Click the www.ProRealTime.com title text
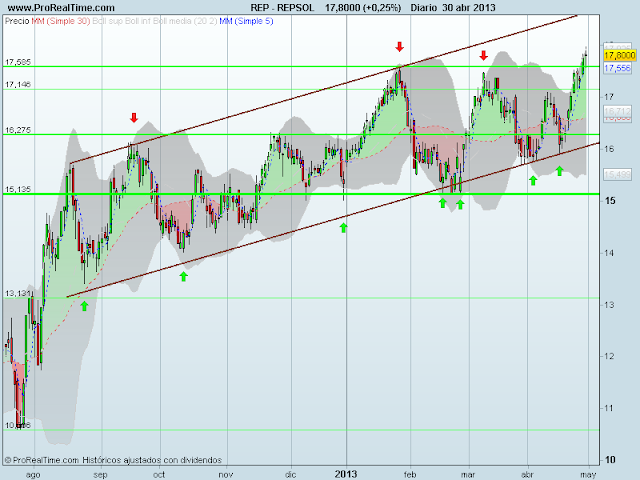This screenshot has width=640, height=480. [x=61, y=8]
